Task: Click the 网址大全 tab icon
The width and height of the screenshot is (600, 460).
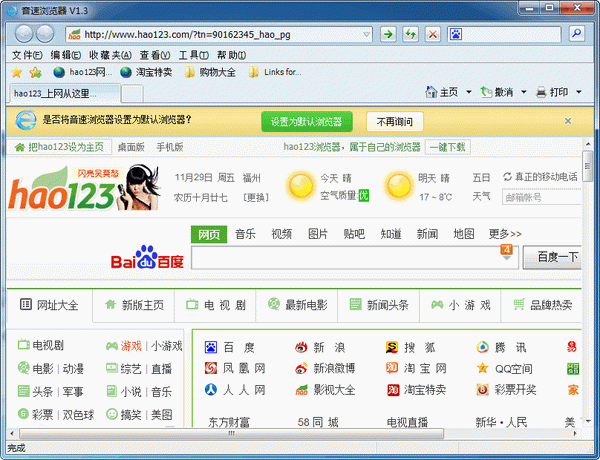Action: pyautogui.click(x=26, y=305)
